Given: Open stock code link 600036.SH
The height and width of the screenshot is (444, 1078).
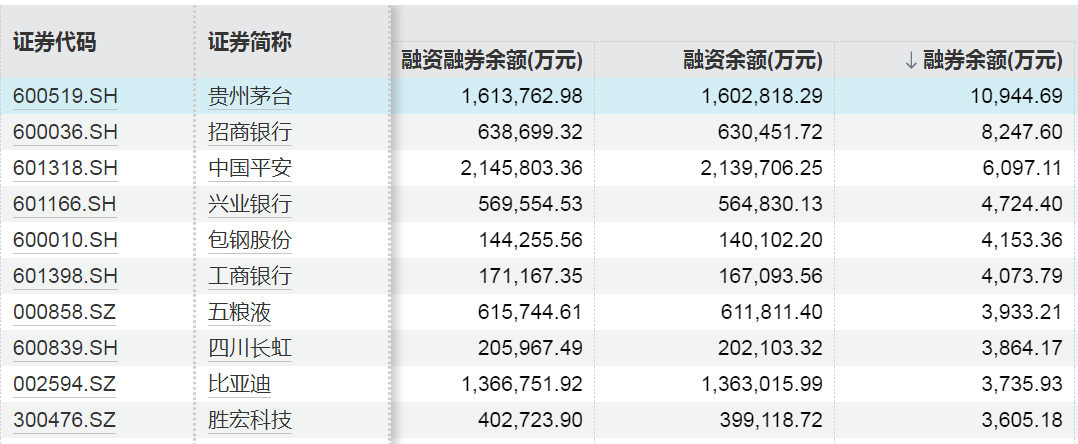Looking at the screenshot, I should pyautogui.click(x=65, y=132).
